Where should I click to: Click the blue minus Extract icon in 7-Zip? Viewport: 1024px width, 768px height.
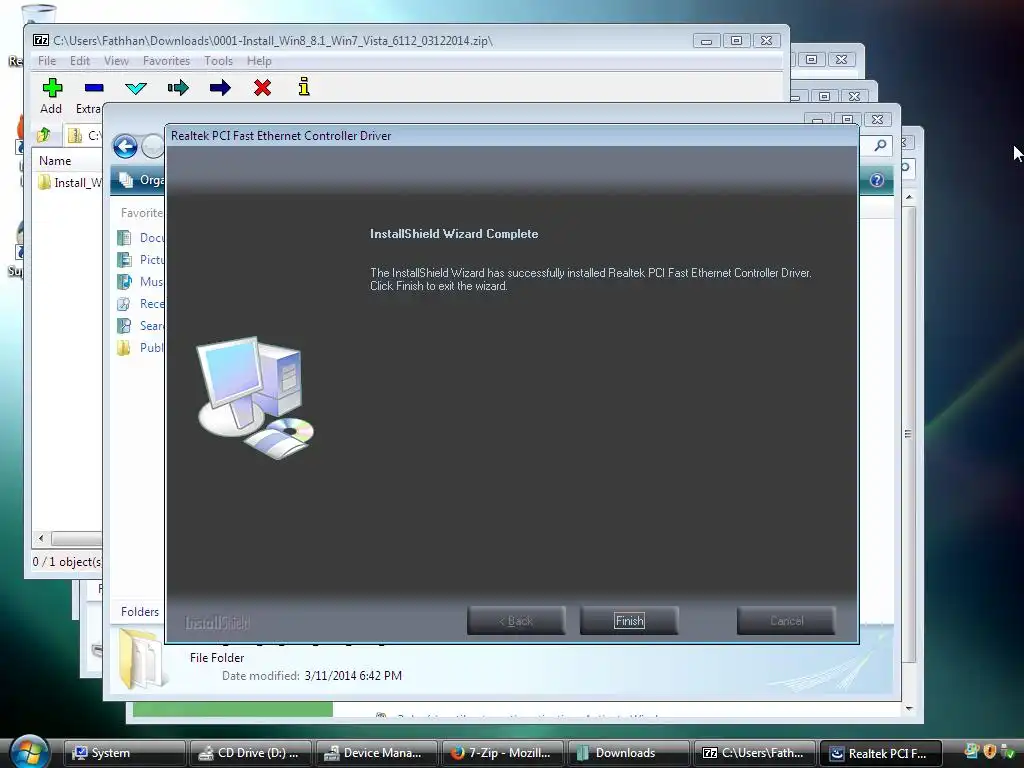click(94, 88)
